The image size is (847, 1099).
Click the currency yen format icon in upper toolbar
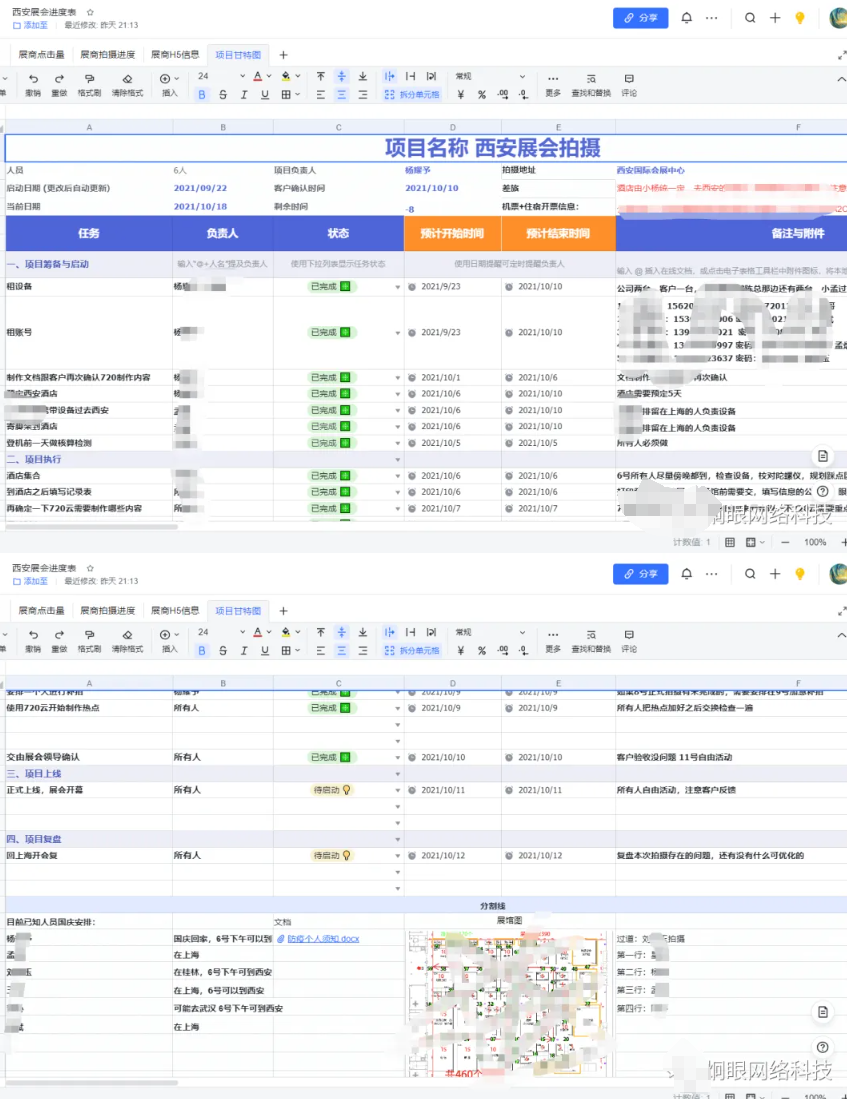tap(460, 95)
